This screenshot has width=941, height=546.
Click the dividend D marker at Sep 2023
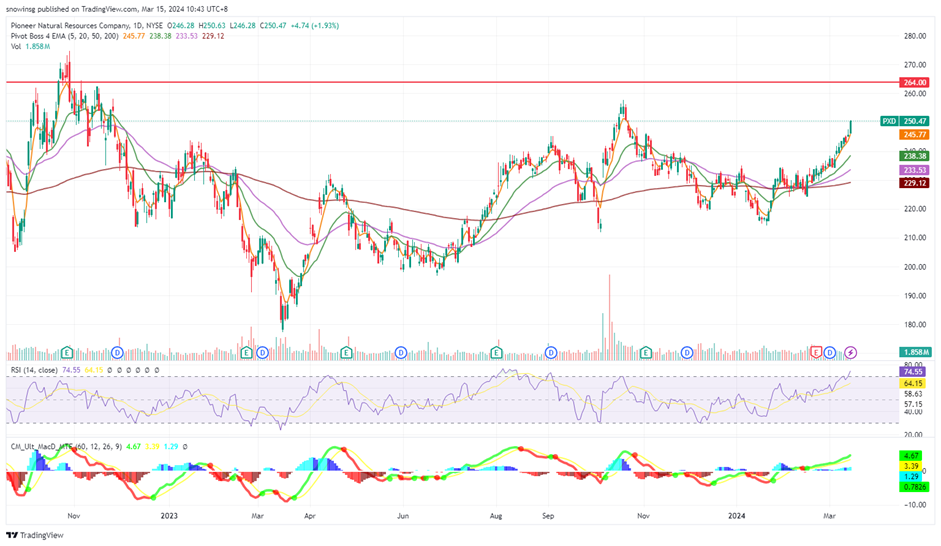coord(551,353)
